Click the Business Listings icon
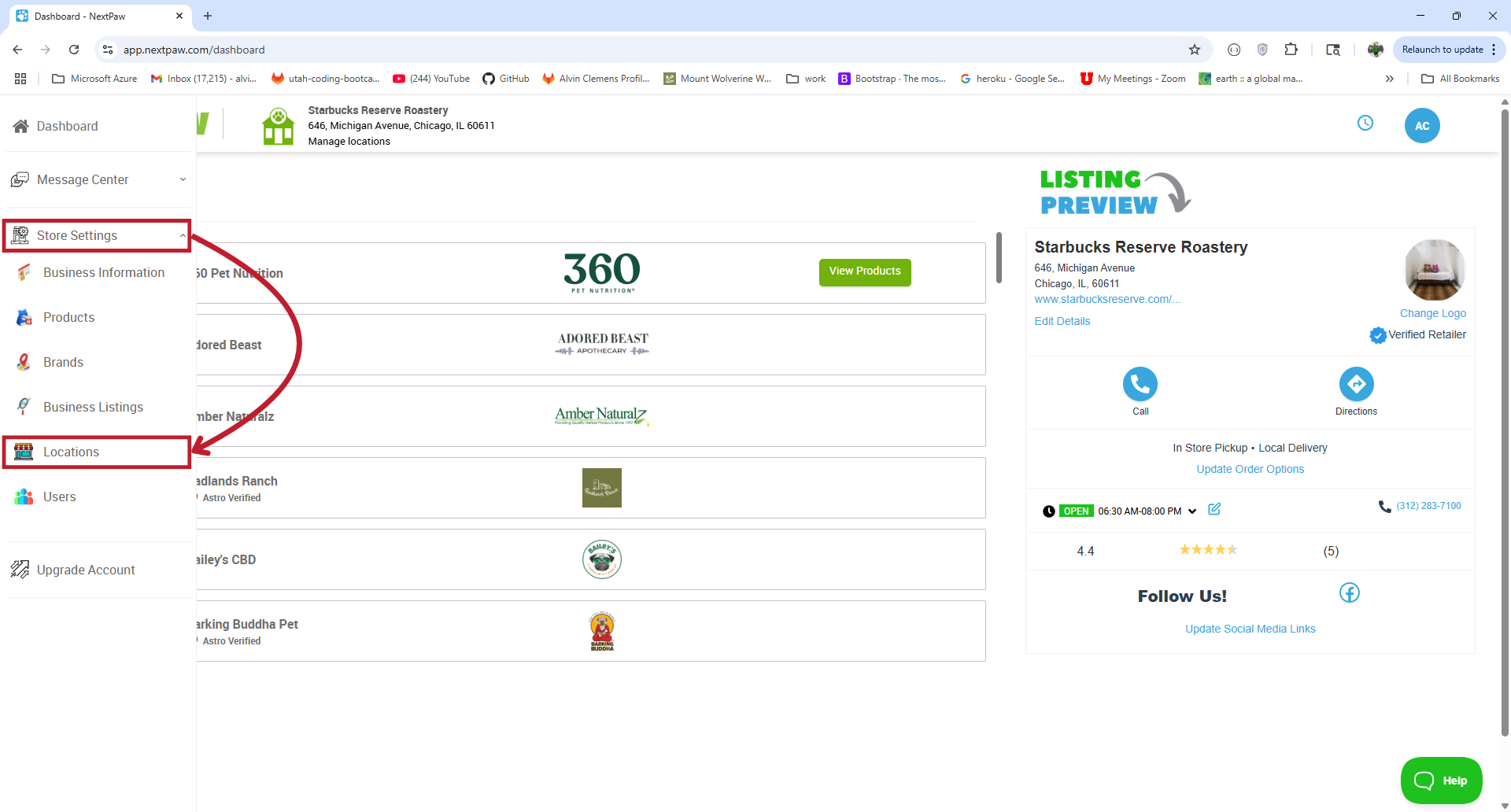Screen dimensions: 1511x812 click(x=24, y=407)
